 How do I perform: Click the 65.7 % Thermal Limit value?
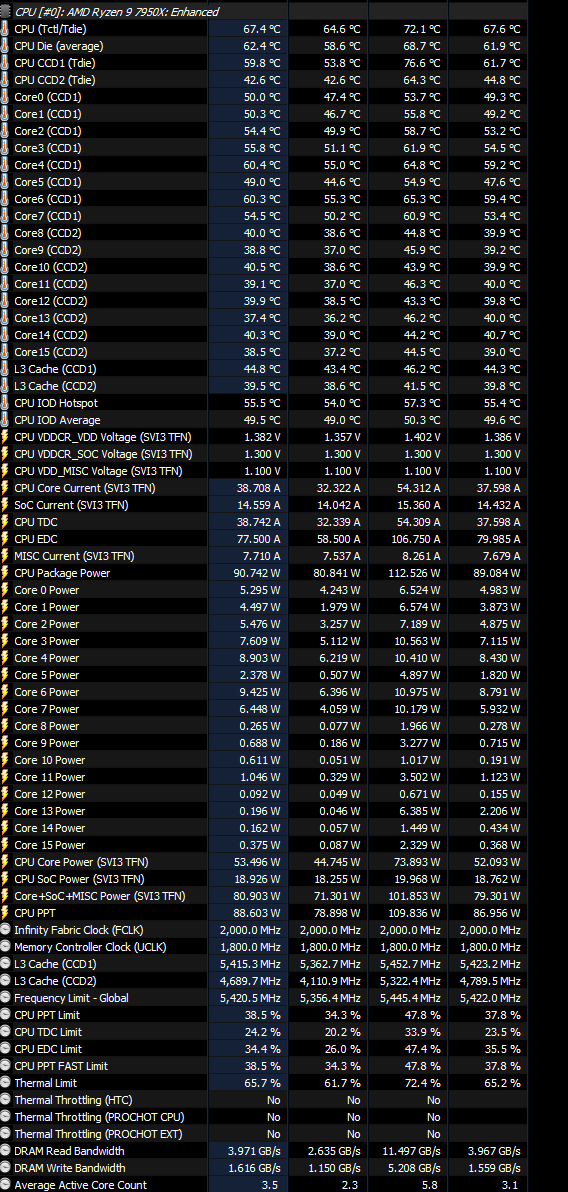(263, 1083)
